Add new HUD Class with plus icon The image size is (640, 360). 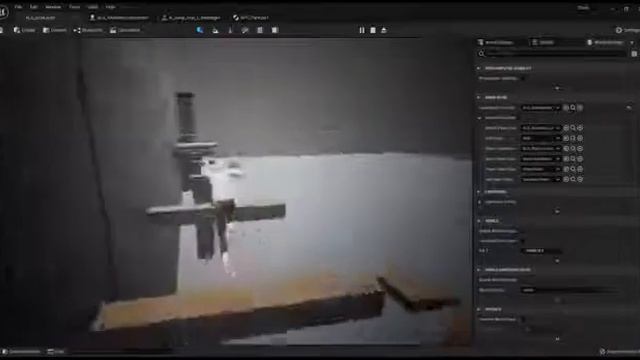580,138
